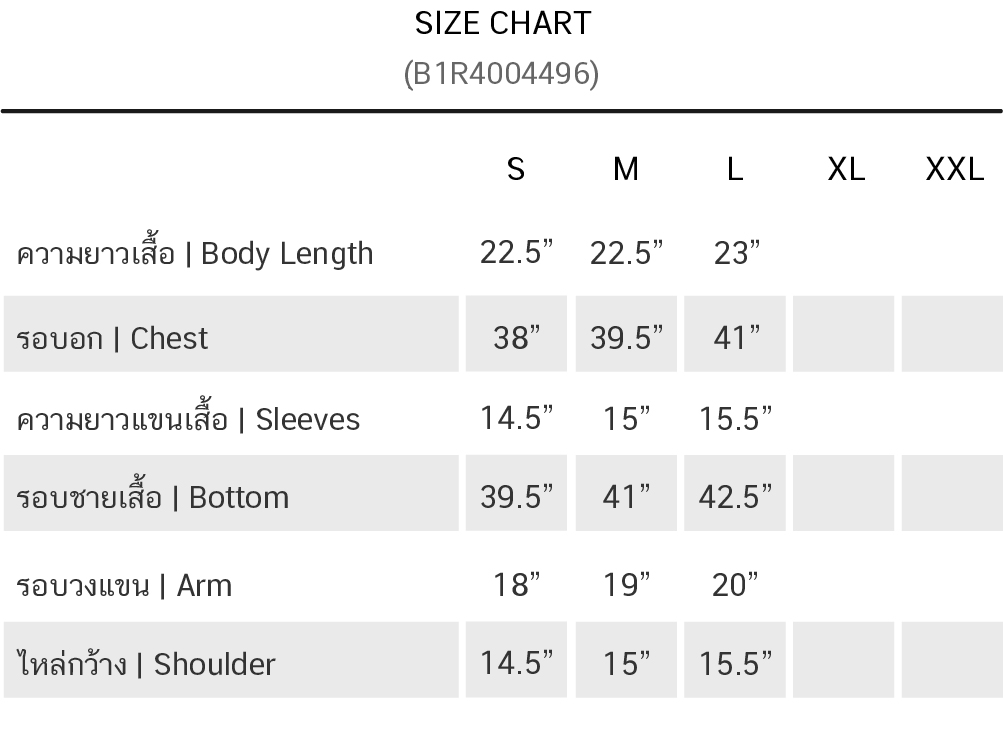Select the M size column header
The image size is (1003, 746).
pos(625,169)
